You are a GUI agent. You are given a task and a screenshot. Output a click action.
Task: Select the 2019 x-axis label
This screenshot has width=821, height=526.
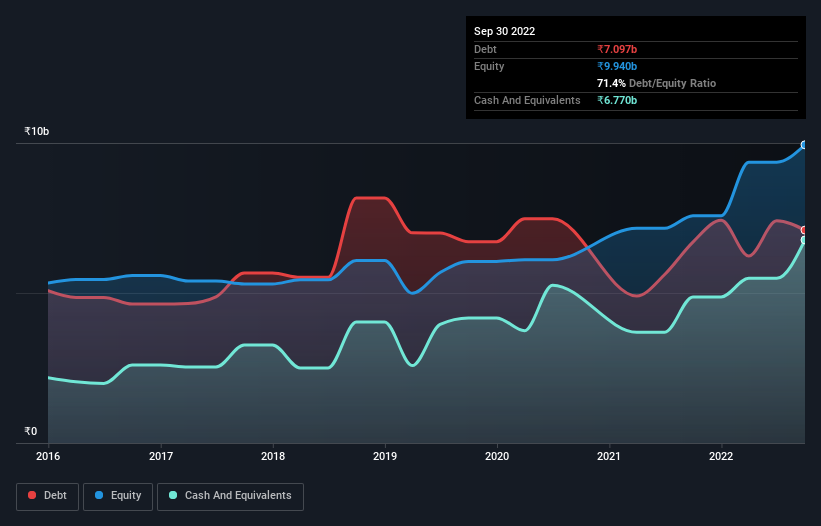coord(385,456)
